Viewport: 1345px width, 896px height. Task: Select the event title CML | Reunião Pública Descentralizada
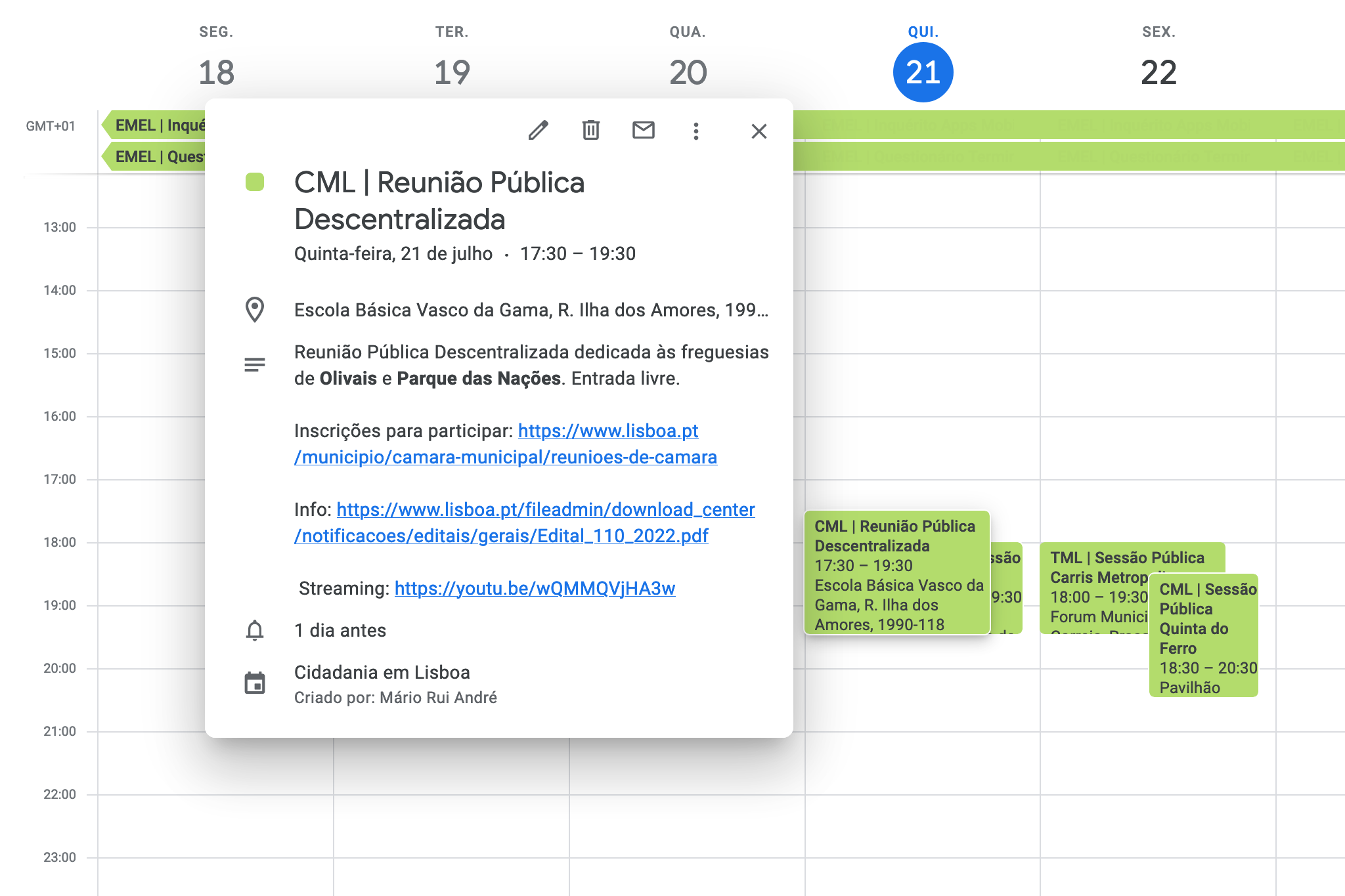(439, 200)
